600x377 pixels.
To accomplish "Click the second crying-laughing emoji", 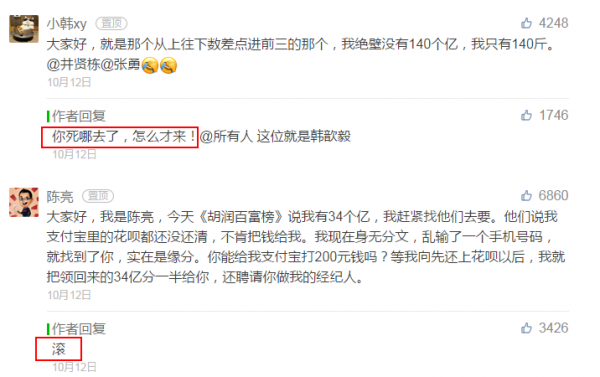I will (168, 65).
